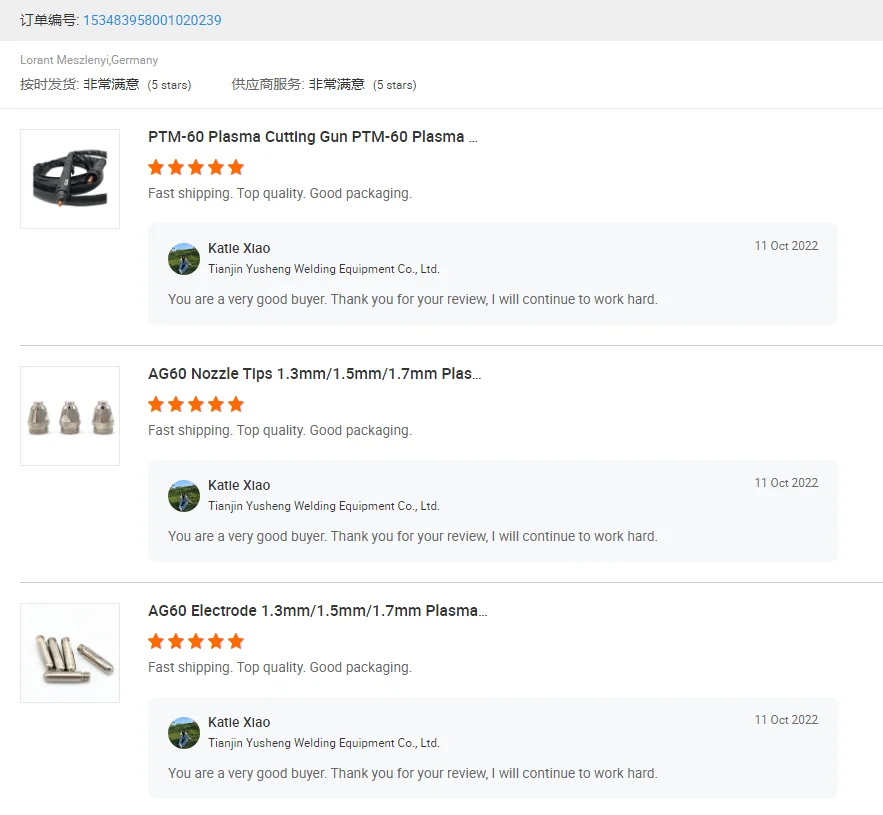Open Tianjin Yusheng company name in Electrode reply
Screen dimensions: 883x815
pyautogui.click(x=324, y=743)
